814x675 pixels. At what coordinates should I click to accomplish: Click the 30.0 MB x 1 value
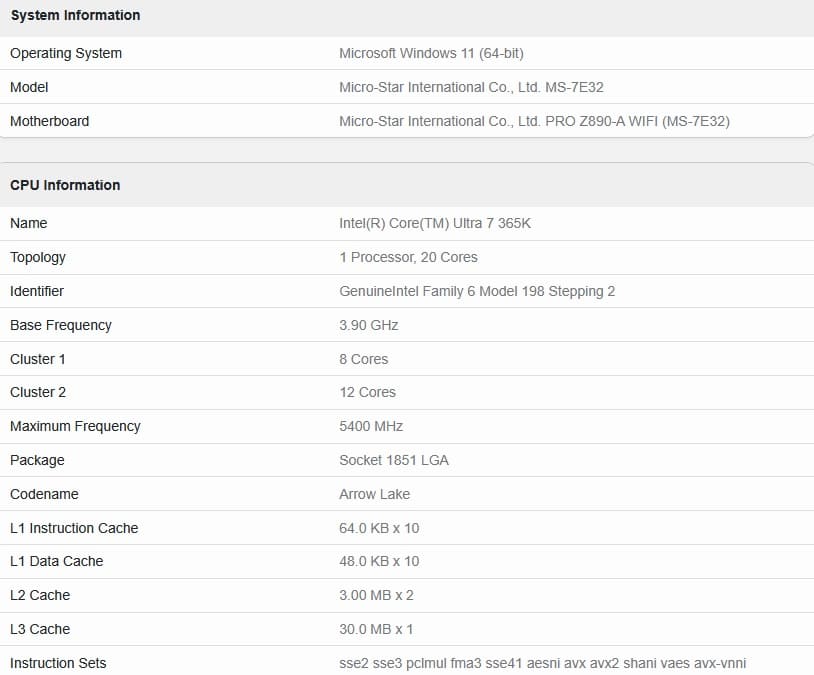click(x=376, y=629)
